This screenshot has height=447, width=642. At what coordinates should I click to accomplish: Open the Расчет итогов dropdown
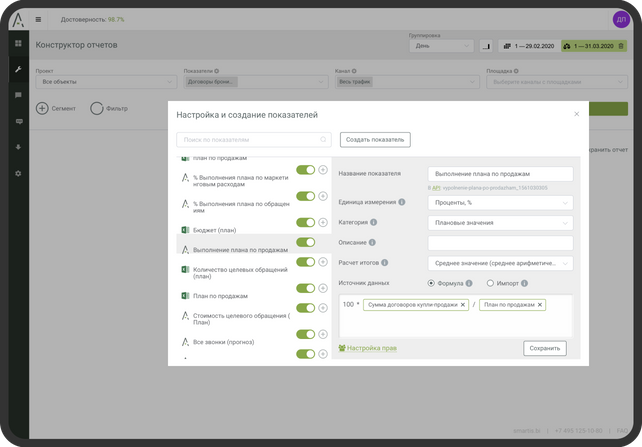pos(499,263)
